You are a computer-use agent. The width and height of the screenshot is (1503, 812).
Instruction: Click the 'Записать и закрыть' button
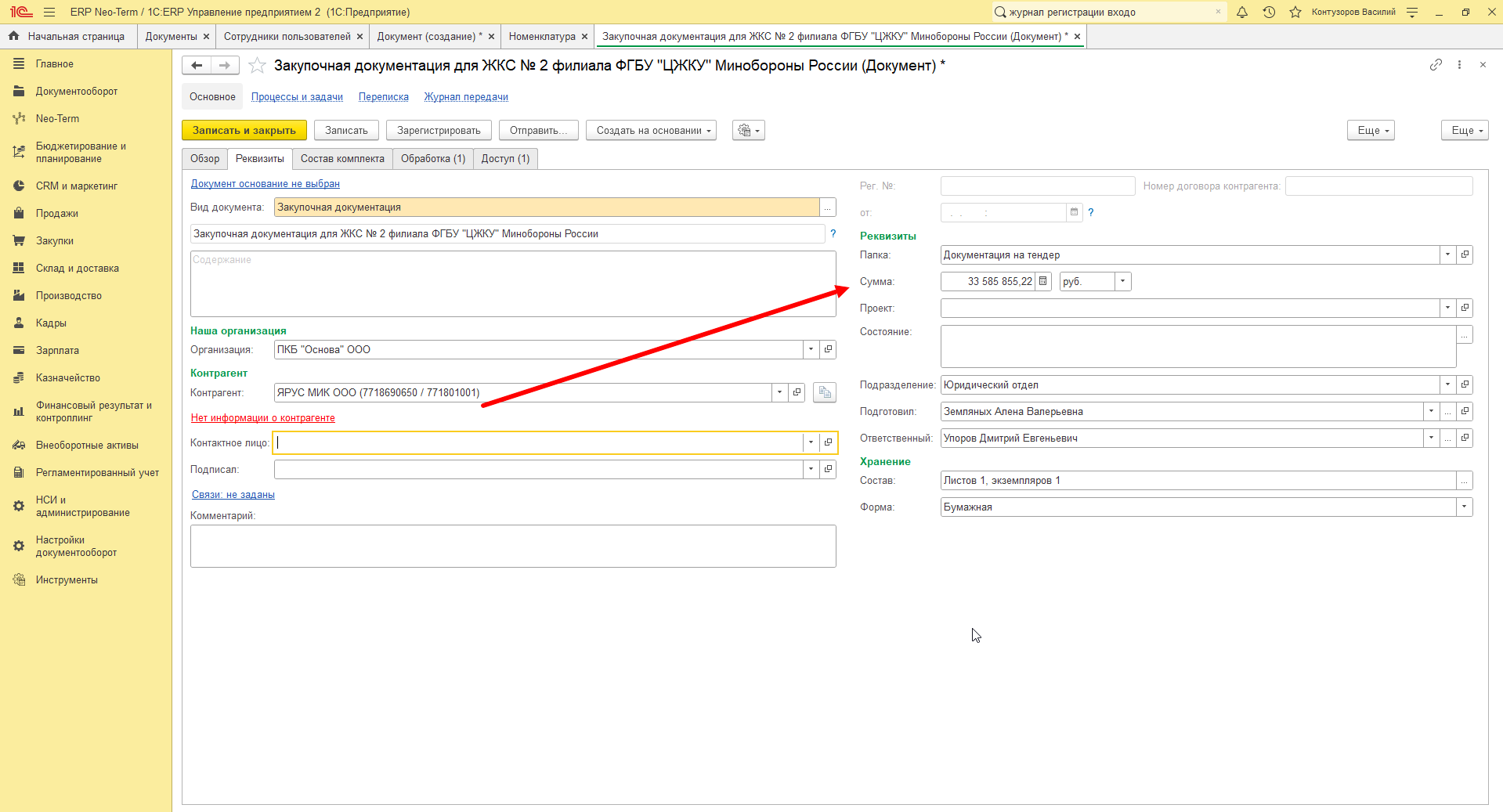coord(244,130)
